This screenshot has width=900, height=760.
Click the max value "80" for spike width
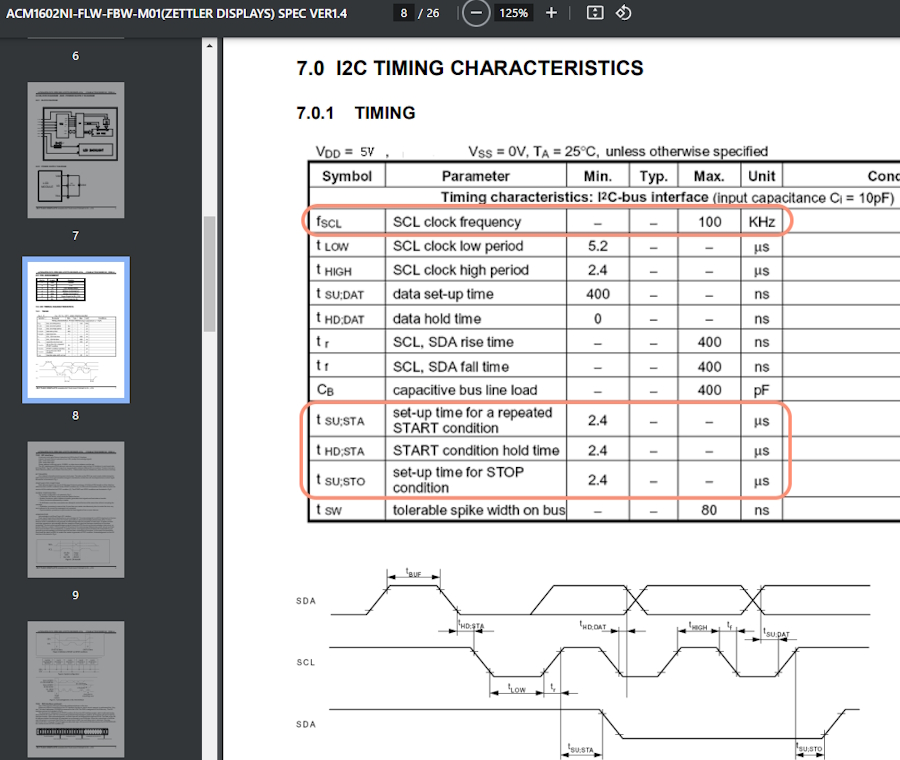[x=709, y=510]
